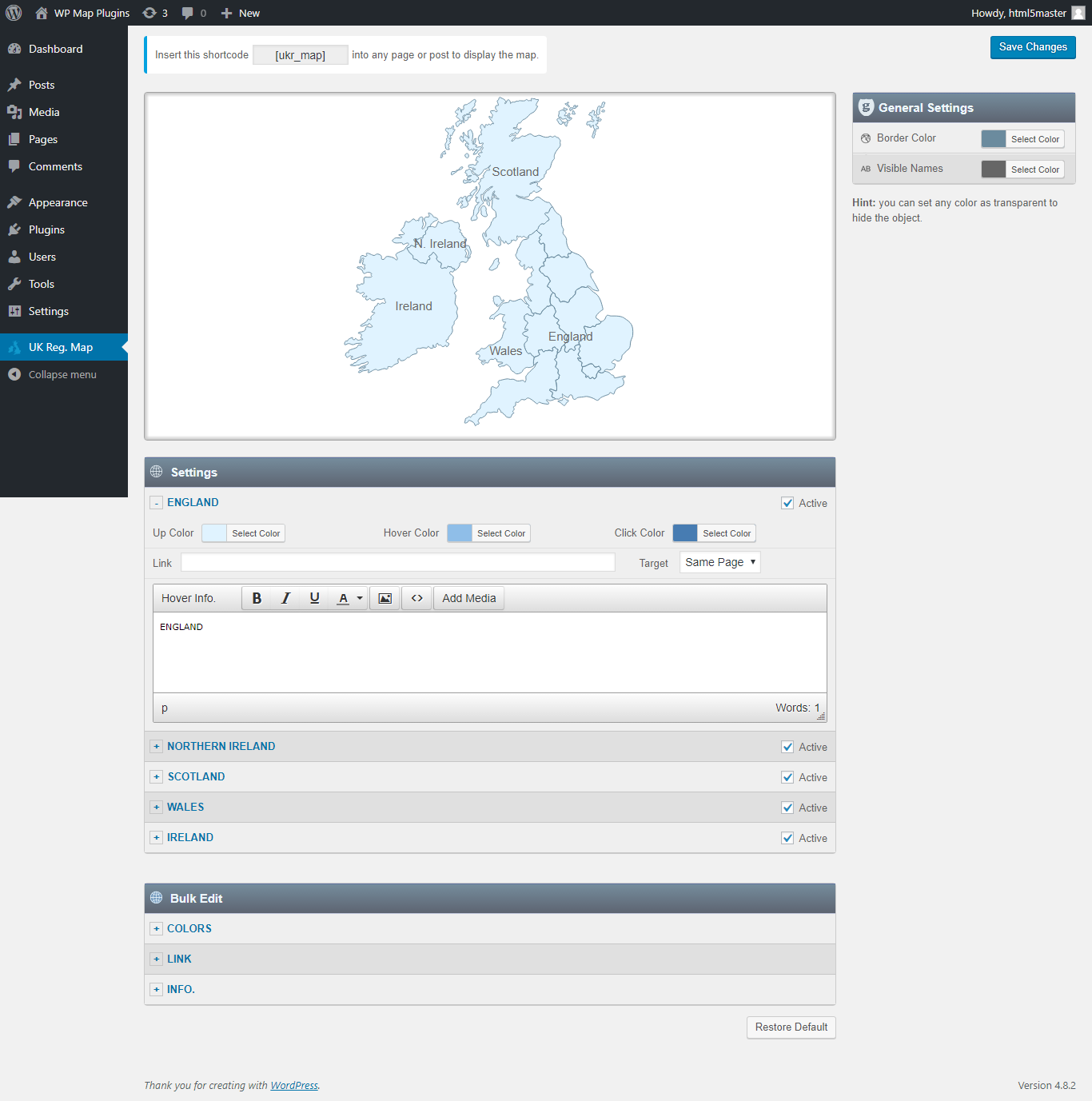Open the comments bubble in admin bar

[193, 13]
